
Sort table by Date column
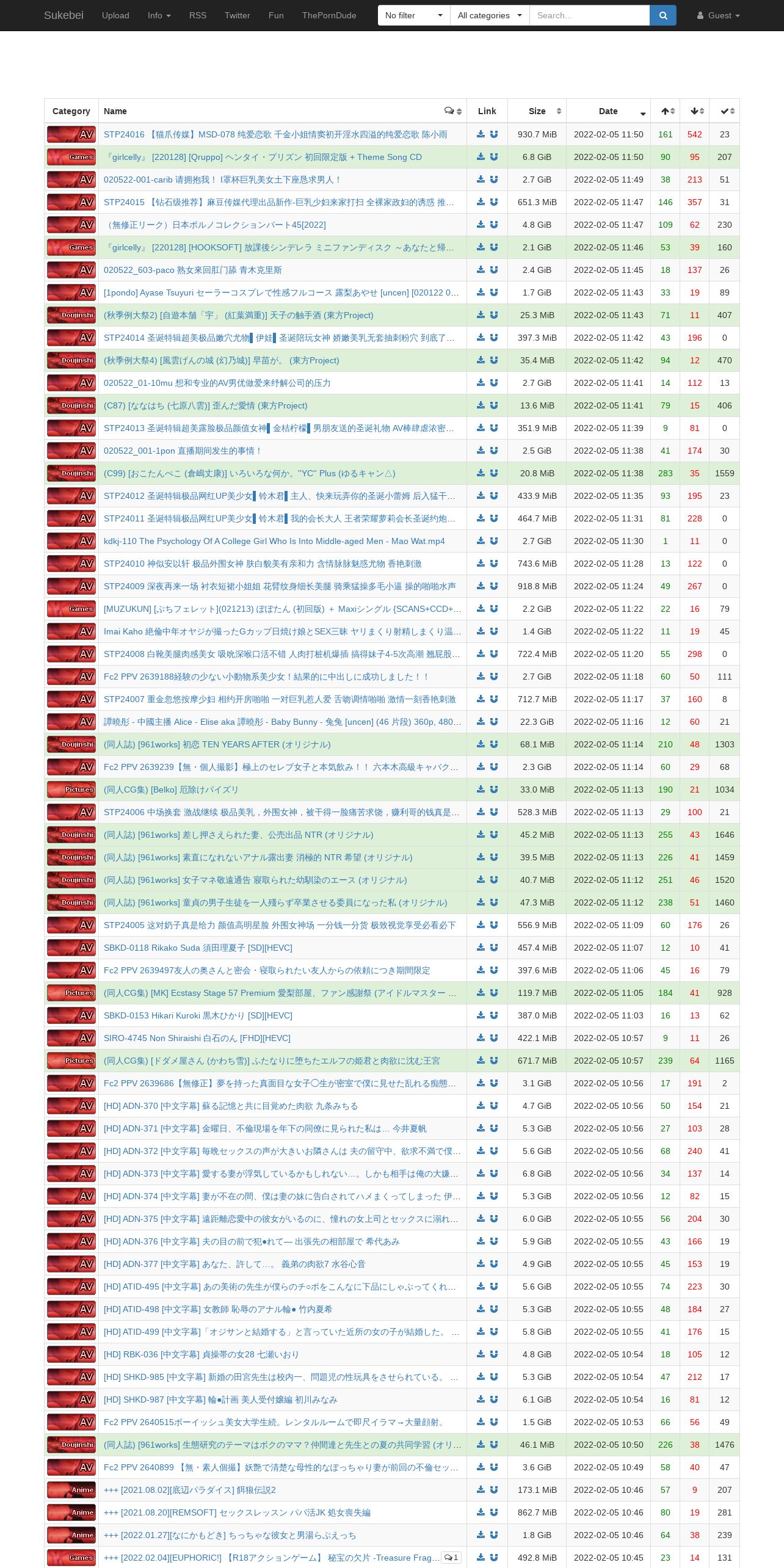tap(609, 111)
